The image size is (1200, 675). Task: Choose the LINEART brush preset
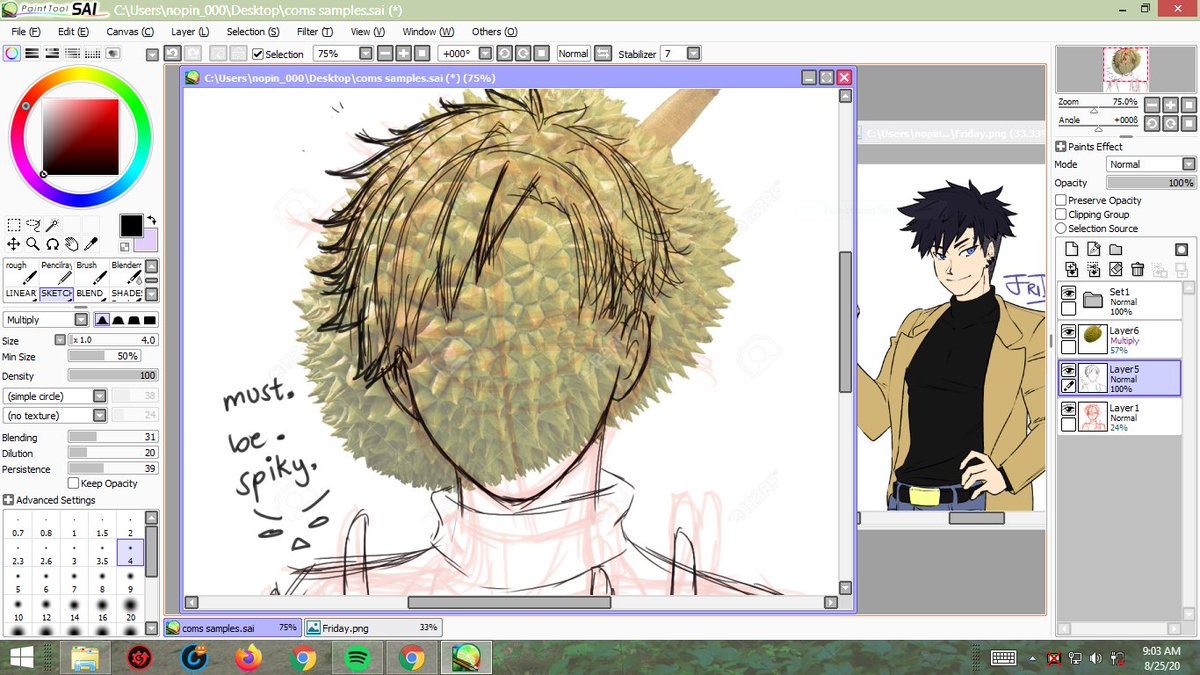(20, 294)
